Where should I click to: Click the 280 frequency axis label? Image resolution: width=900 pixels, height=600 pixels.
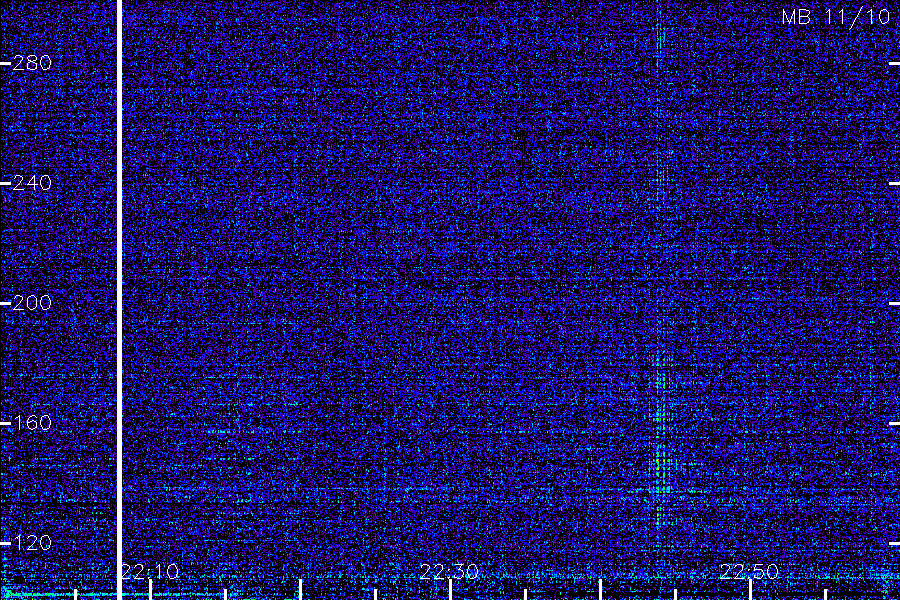[32, 63]
